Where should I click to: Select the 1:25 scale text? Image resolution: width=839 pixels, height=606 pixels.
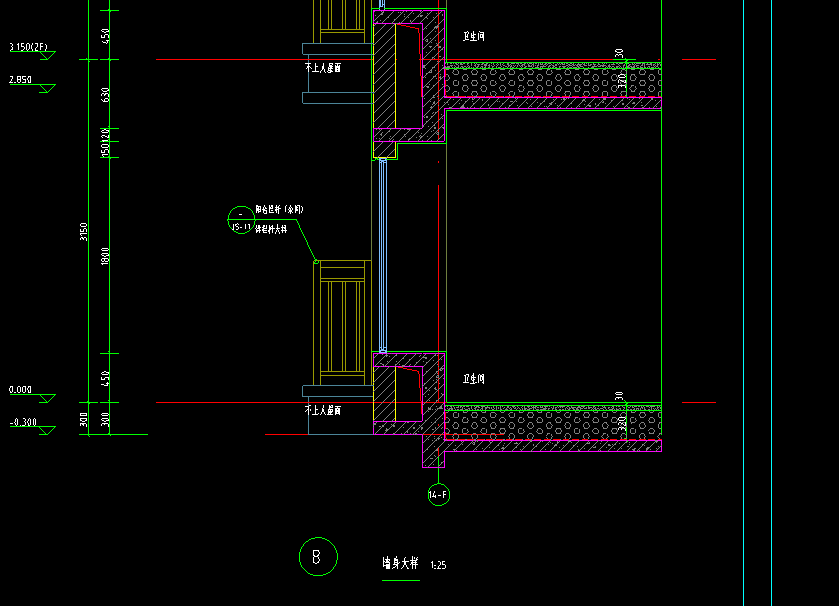coord(438,565)
